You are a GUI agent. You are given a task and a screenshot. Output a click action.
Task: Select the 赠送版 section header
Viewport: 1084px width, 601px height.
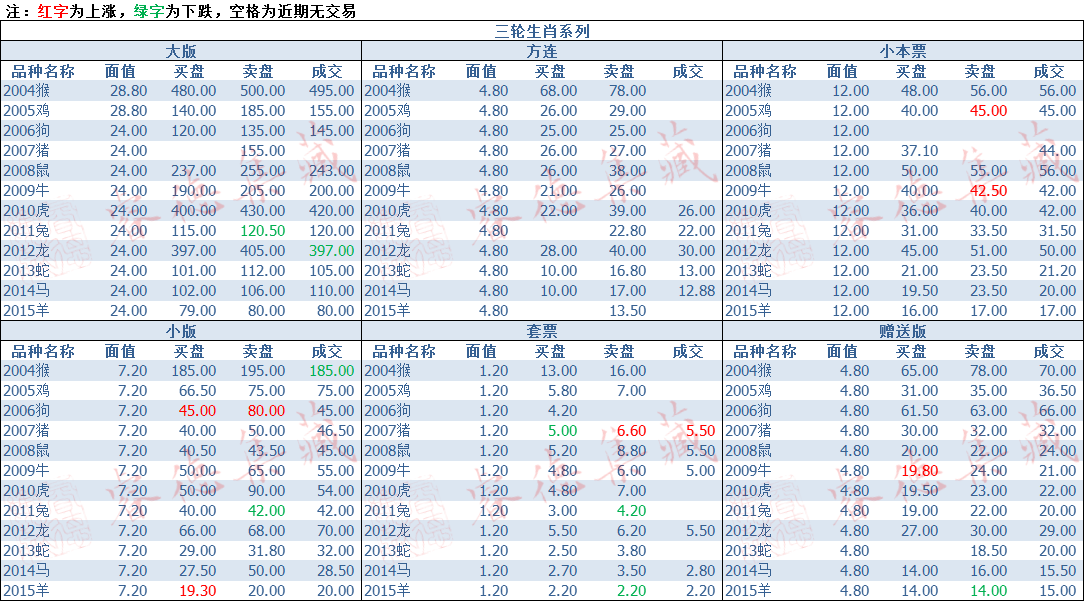point(903,331)
